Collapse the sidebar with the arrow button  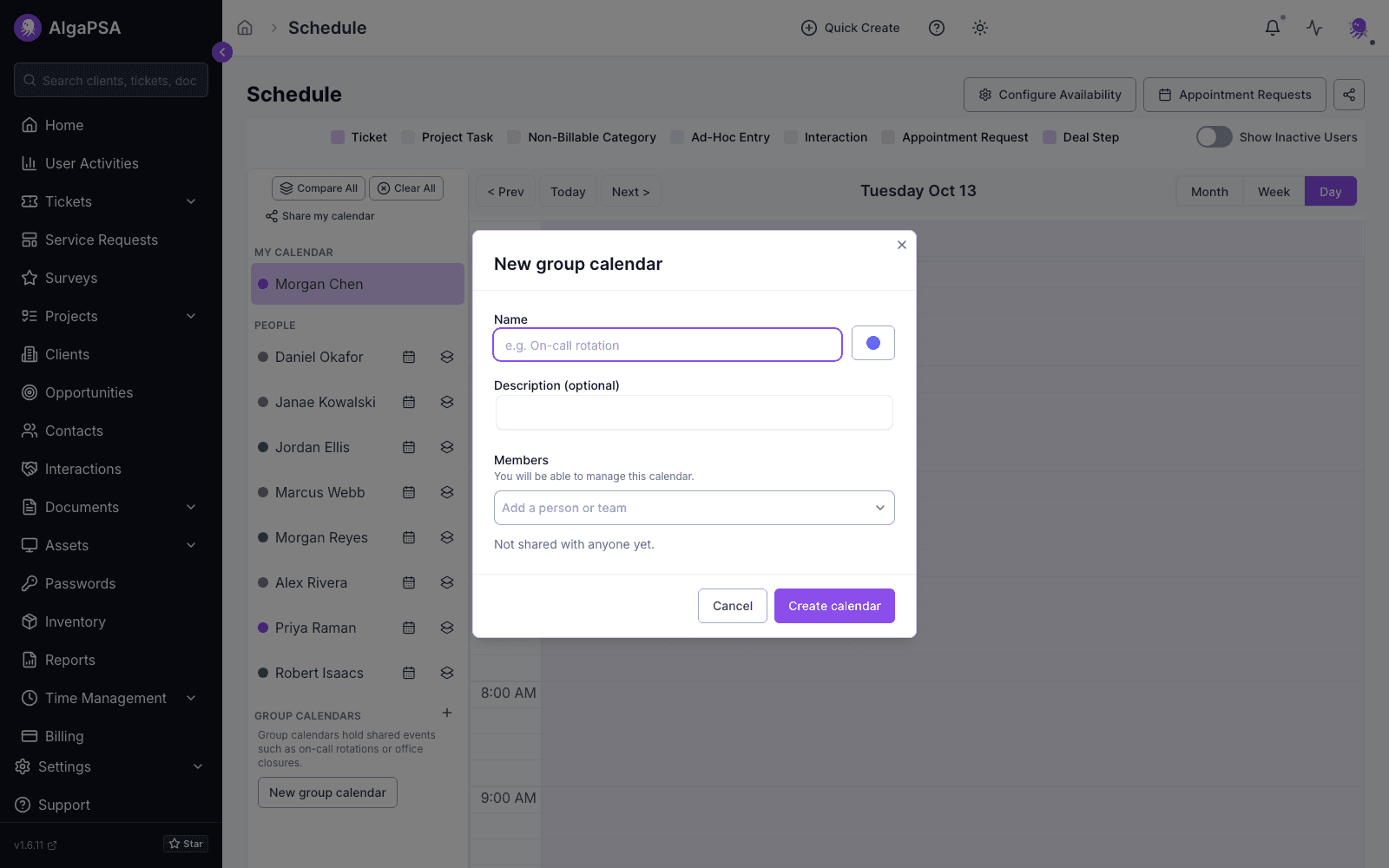pyautogui.click(x=222, y=52)
